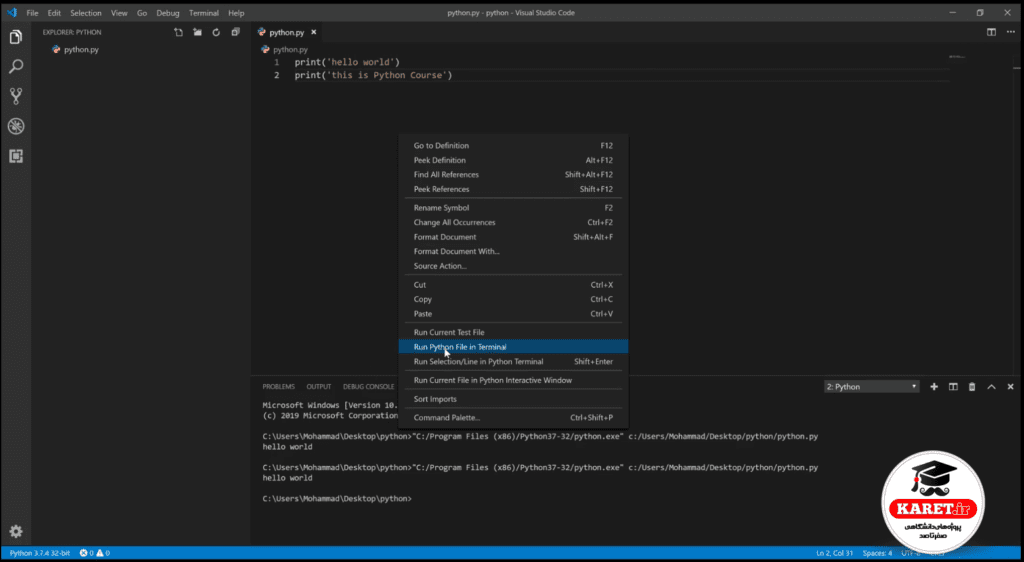Image resolution: width=1024 pixels, height=562 pixels.
Task: Open the Explorer view in activity bar
Action: (x=16, y=37)
